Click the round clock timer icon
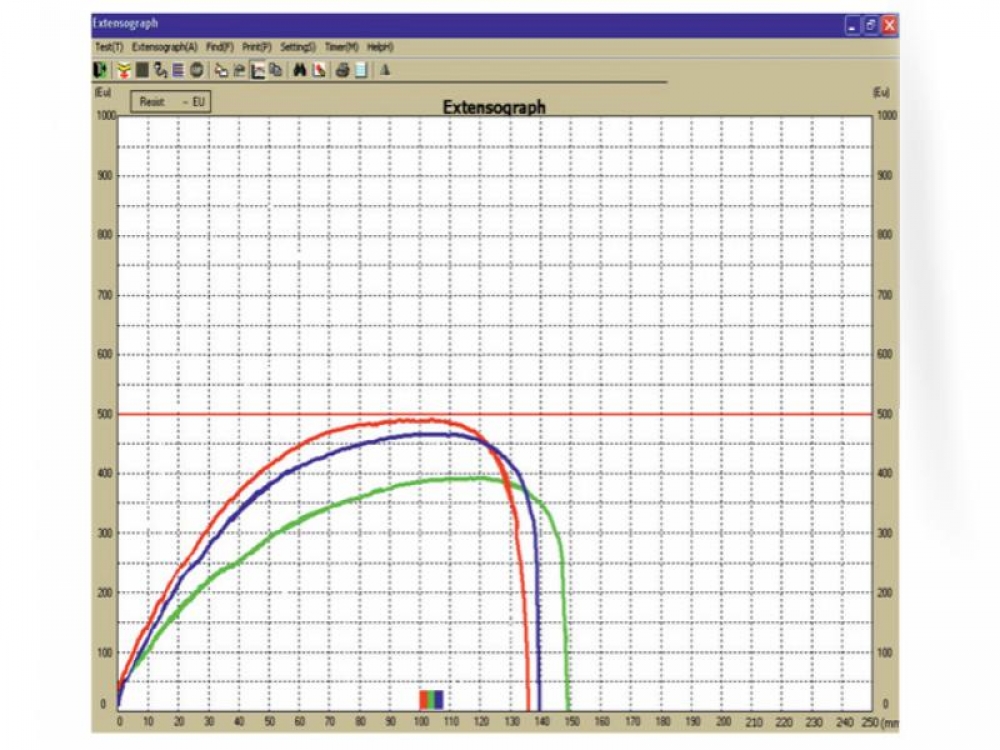The width and height of the screenshot is (1000, 750). pyautogui.click(x=197, y=70)
